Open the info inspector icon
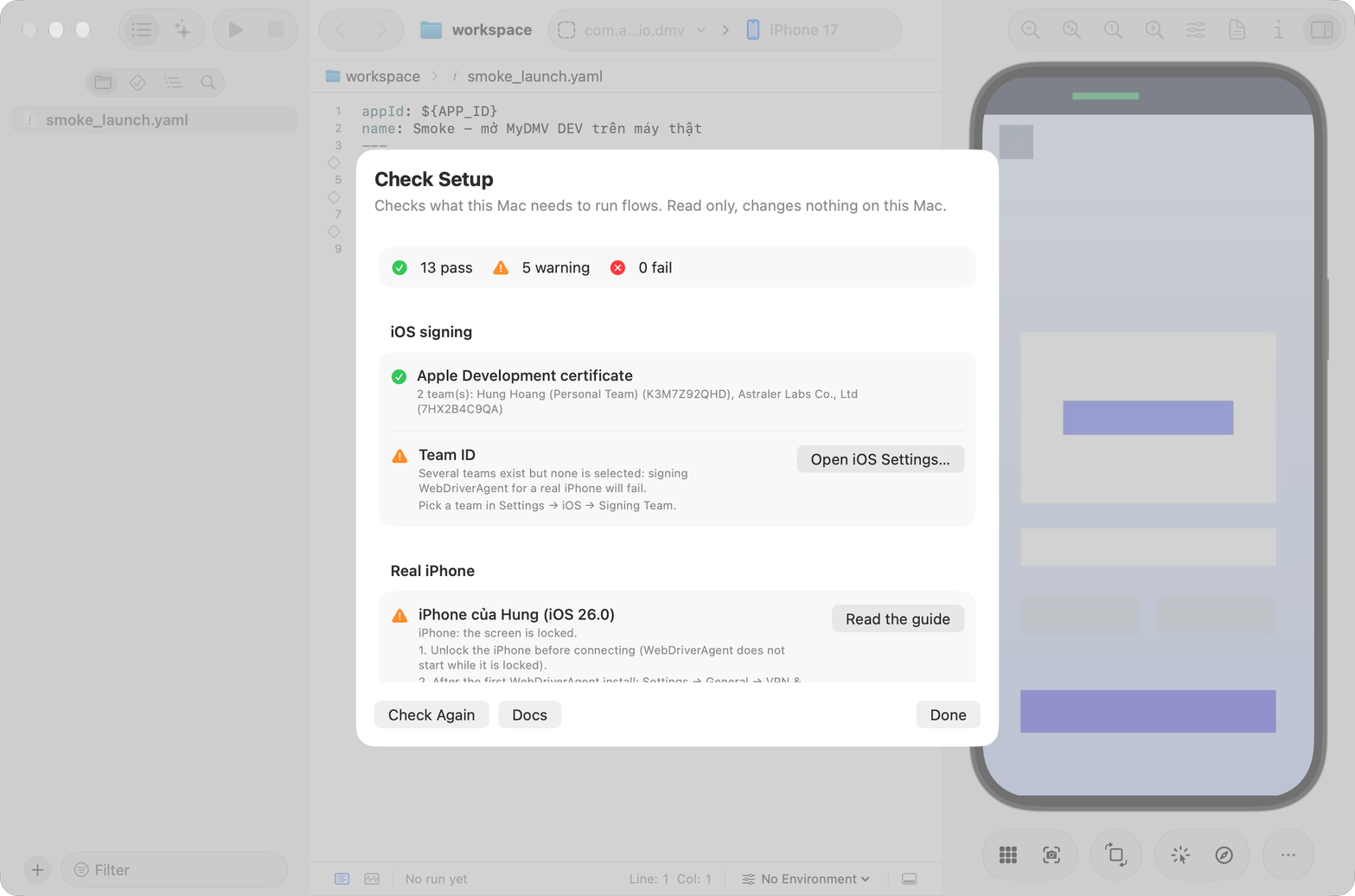Image resolution: width=1355 pixels, height=896 pixels. [x=1278, y=29]
